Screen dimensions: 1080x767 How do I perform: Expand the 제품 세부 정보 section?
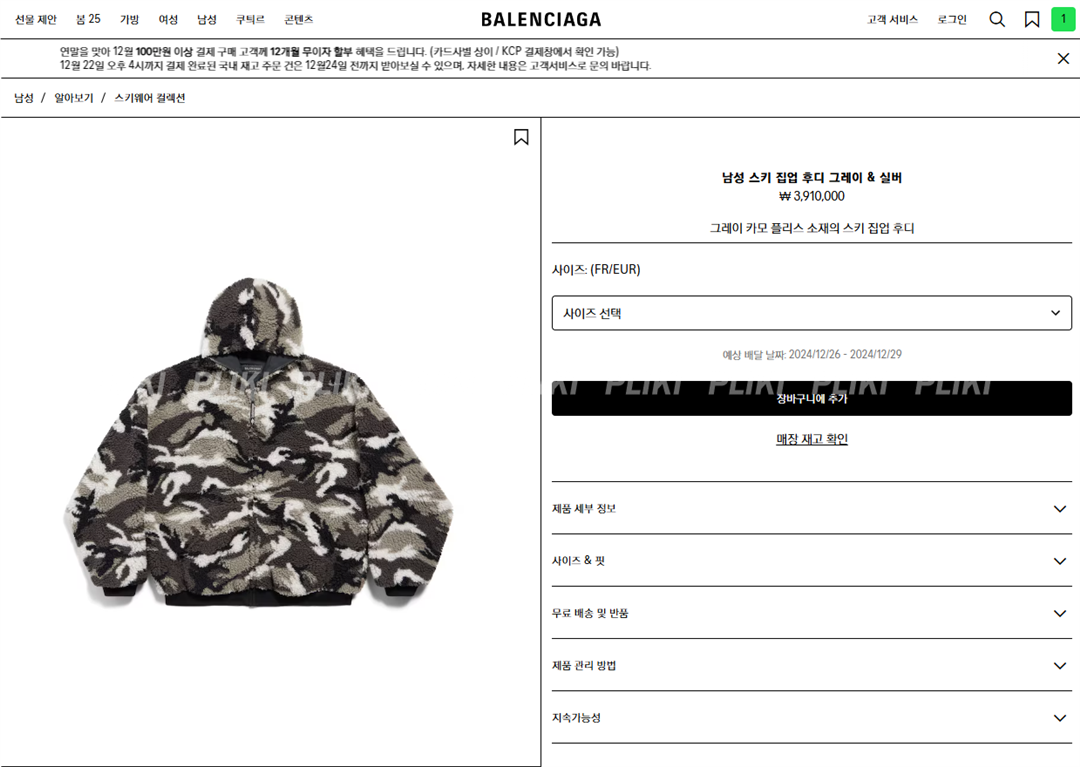(811, 508)
